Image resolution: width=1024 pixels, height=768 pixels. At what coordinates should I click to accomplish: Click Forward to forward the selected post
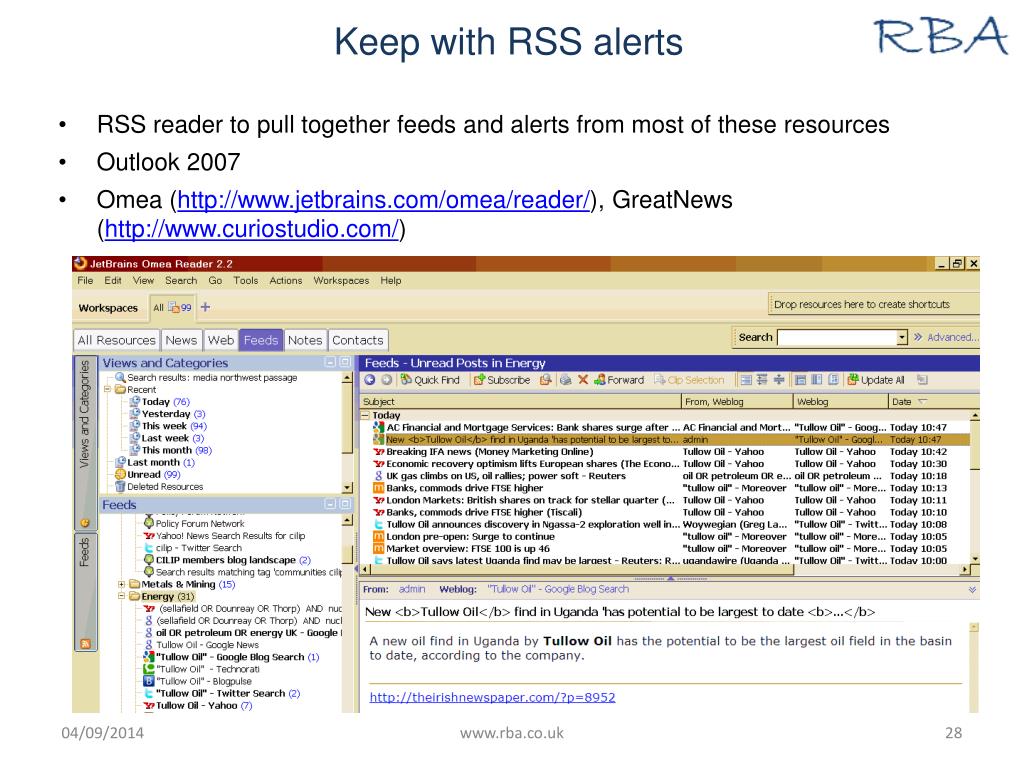point(618,379)
